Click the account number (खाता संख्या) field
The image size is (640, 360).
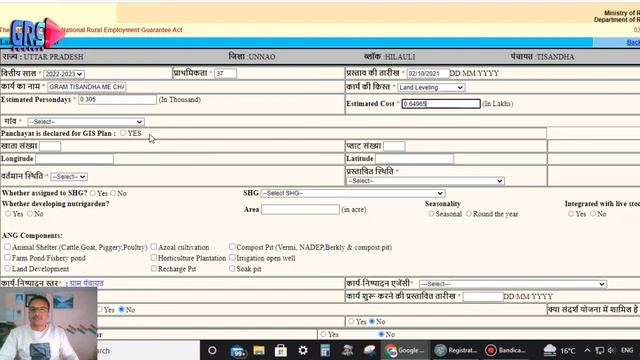50,146
